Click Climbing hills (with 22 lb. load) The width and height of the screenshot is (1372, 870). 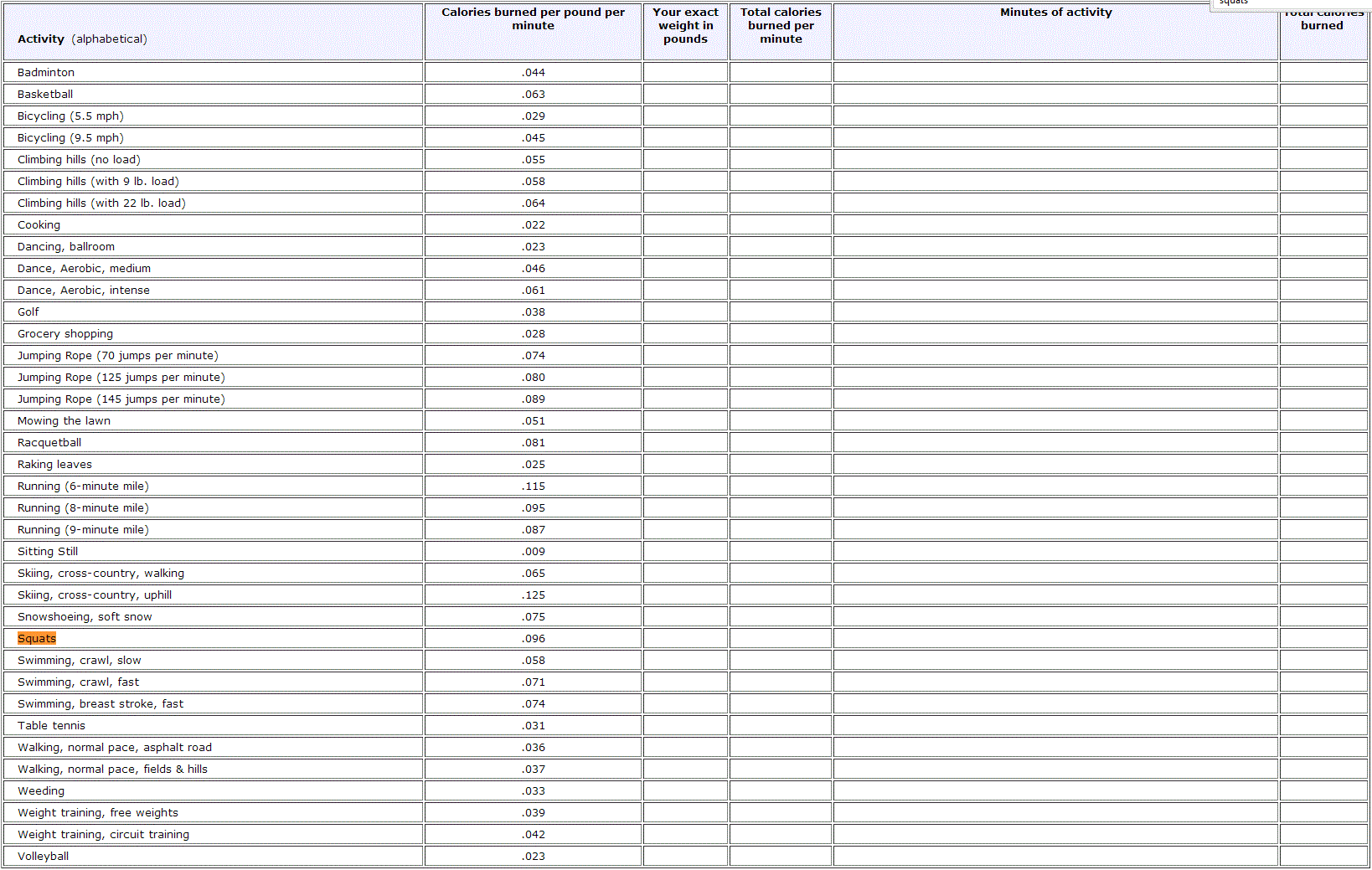tap(101, 203)
